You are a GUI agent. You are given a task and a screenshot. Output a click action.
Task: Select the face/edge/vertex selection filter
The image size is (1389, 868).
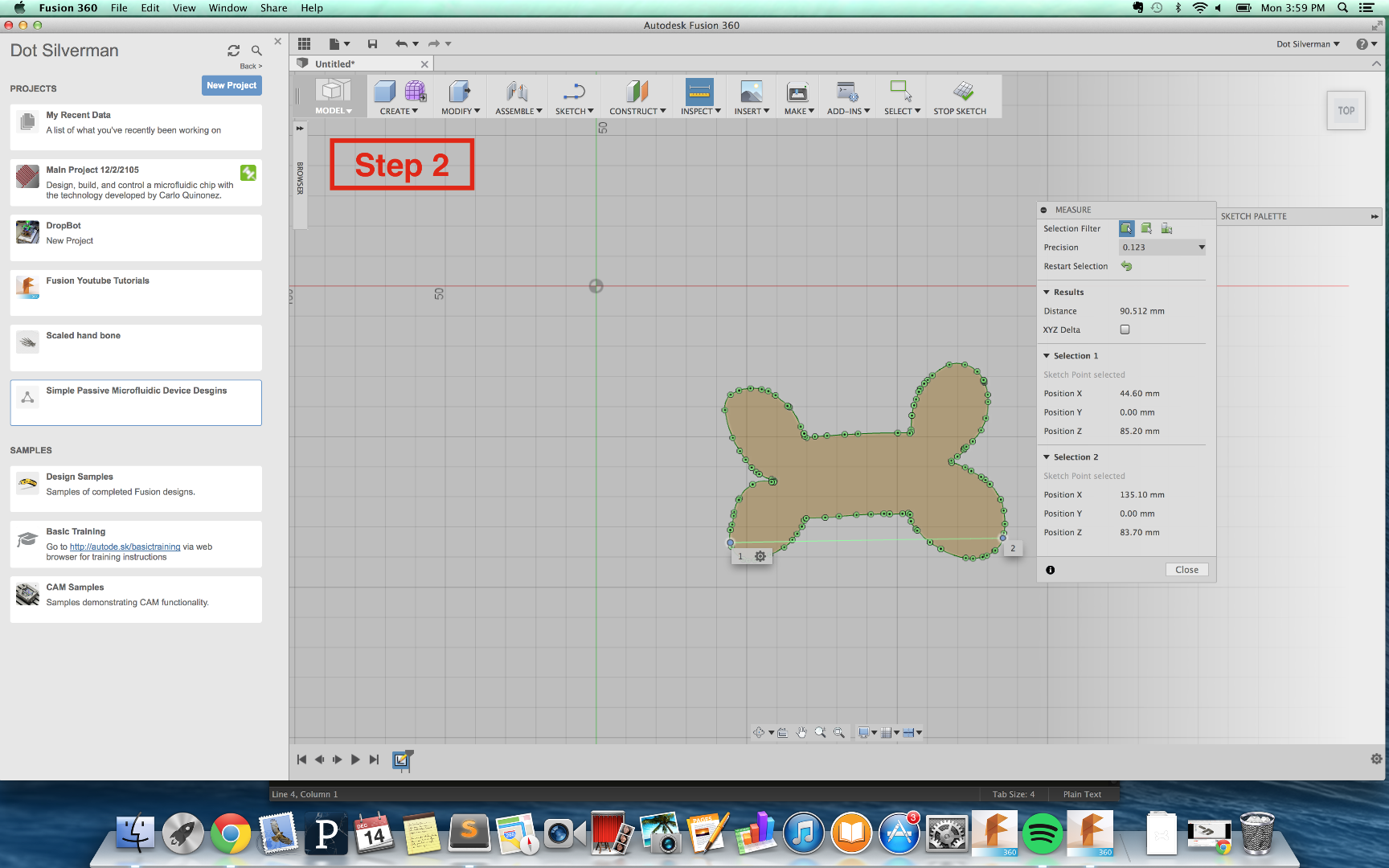pos(1127,228)
